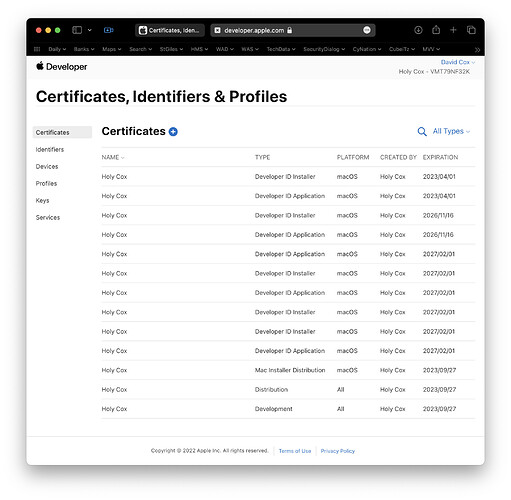Switch to the Certificates browser tab
The width and height of the screenshot is (511, 500).
(170, 30)
